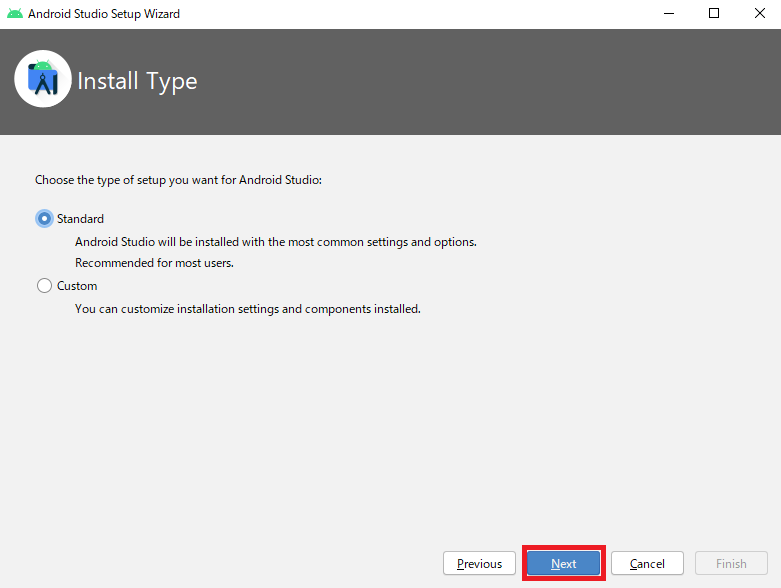This screenshot has height=588, width=781.
Task: Click the "You can customize installation settings" description
Action: pyautogui.click(x=247, y=309)
